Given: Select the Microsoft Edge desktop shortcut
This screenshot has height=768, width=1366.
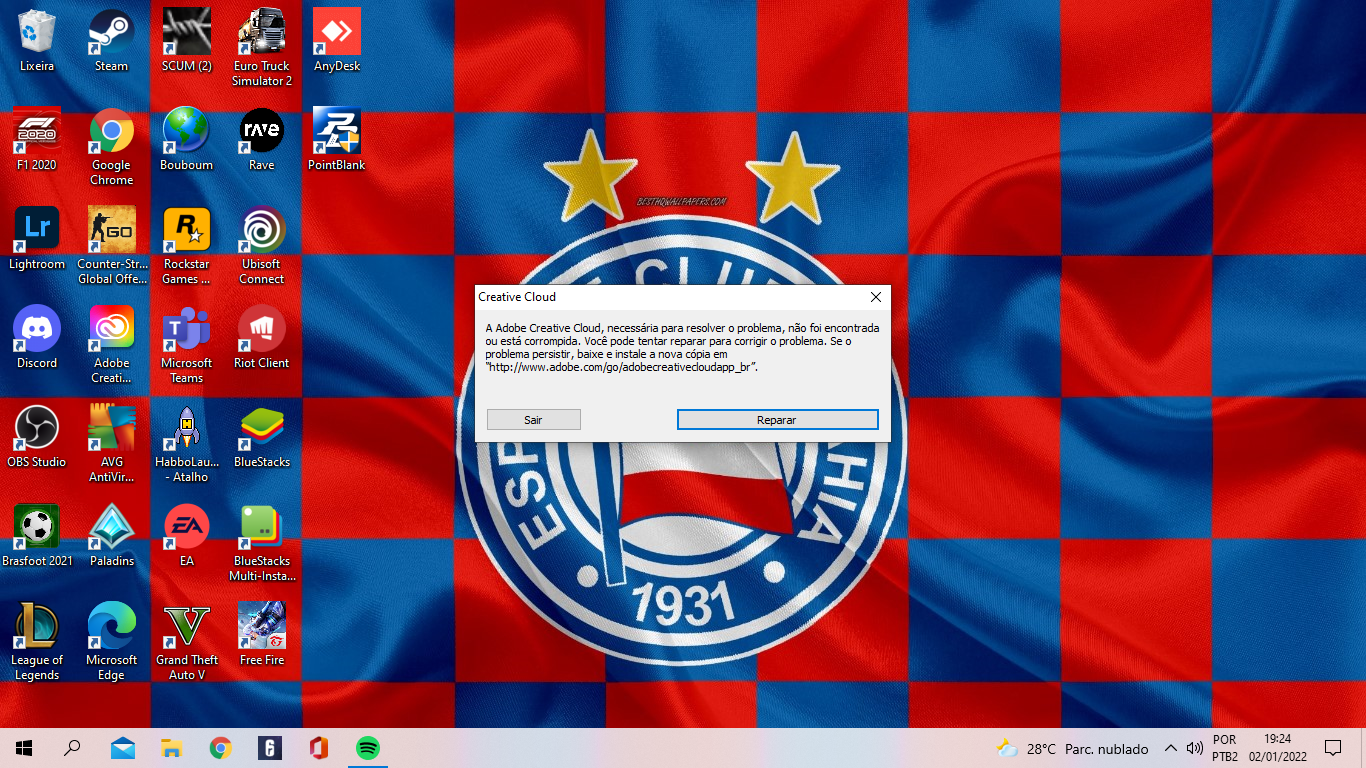Looking at the screenshot, I should pyautogui.click(x=111, y=642).
